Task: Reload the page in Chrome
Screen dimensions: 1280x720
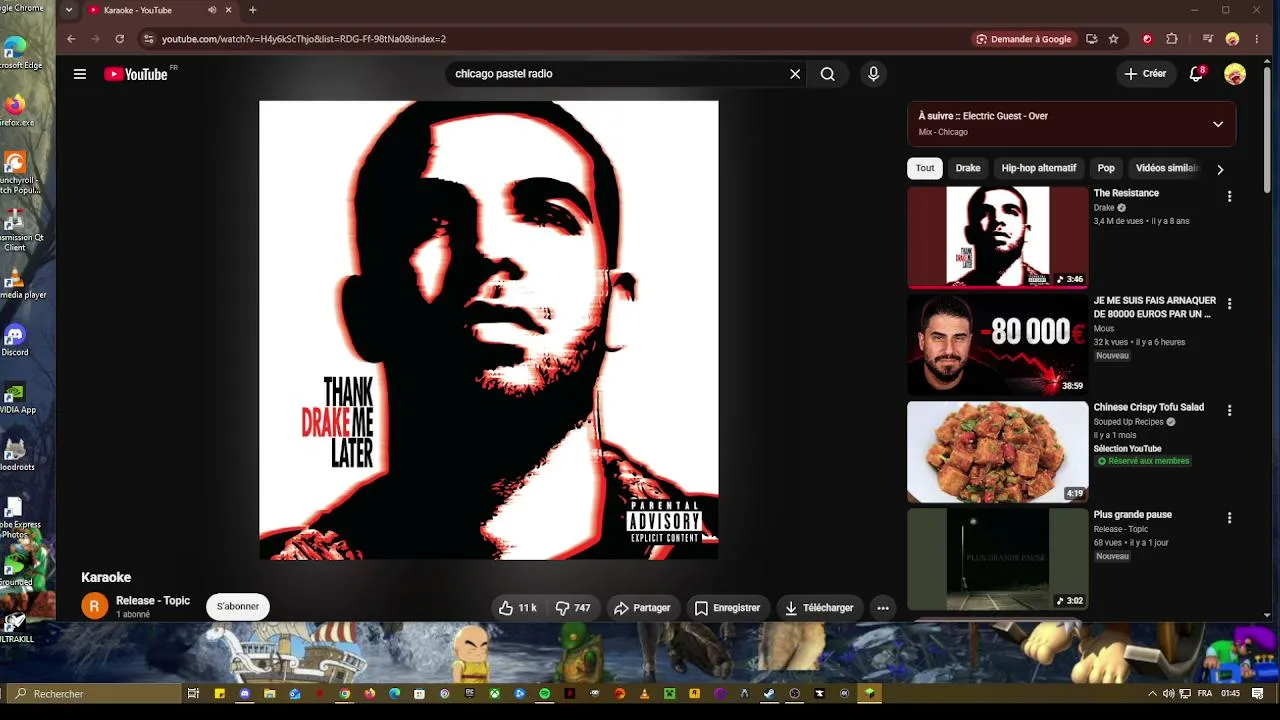Action: point(119,39)
